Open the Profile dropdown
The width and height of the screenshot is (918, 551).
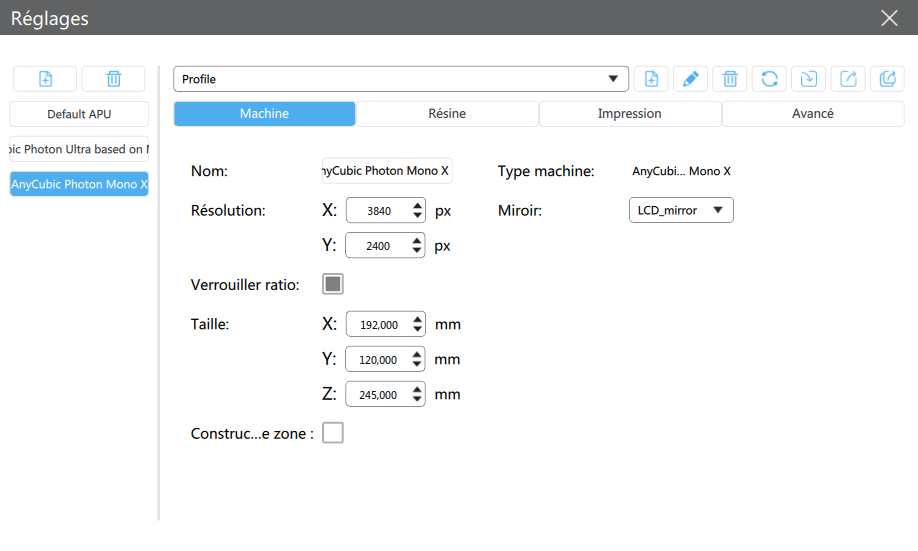tap(401, 79)
